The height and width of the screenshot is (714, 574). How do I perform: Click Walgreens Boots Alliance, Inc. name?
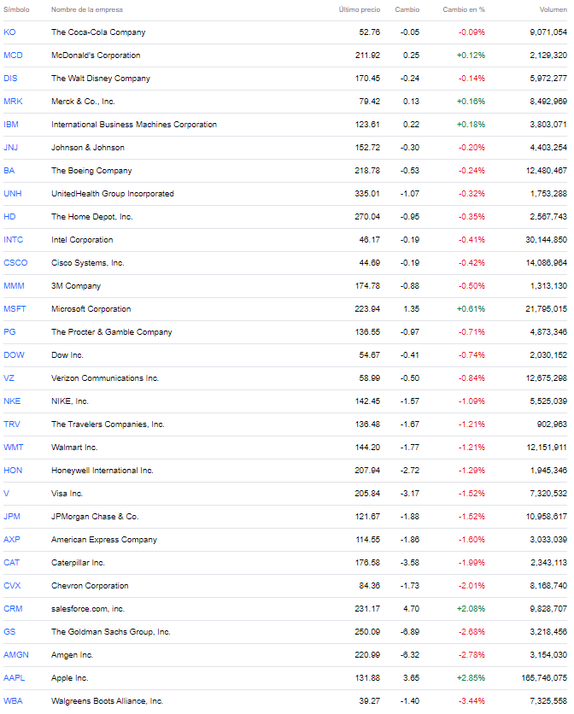click(x=107, y=701)
